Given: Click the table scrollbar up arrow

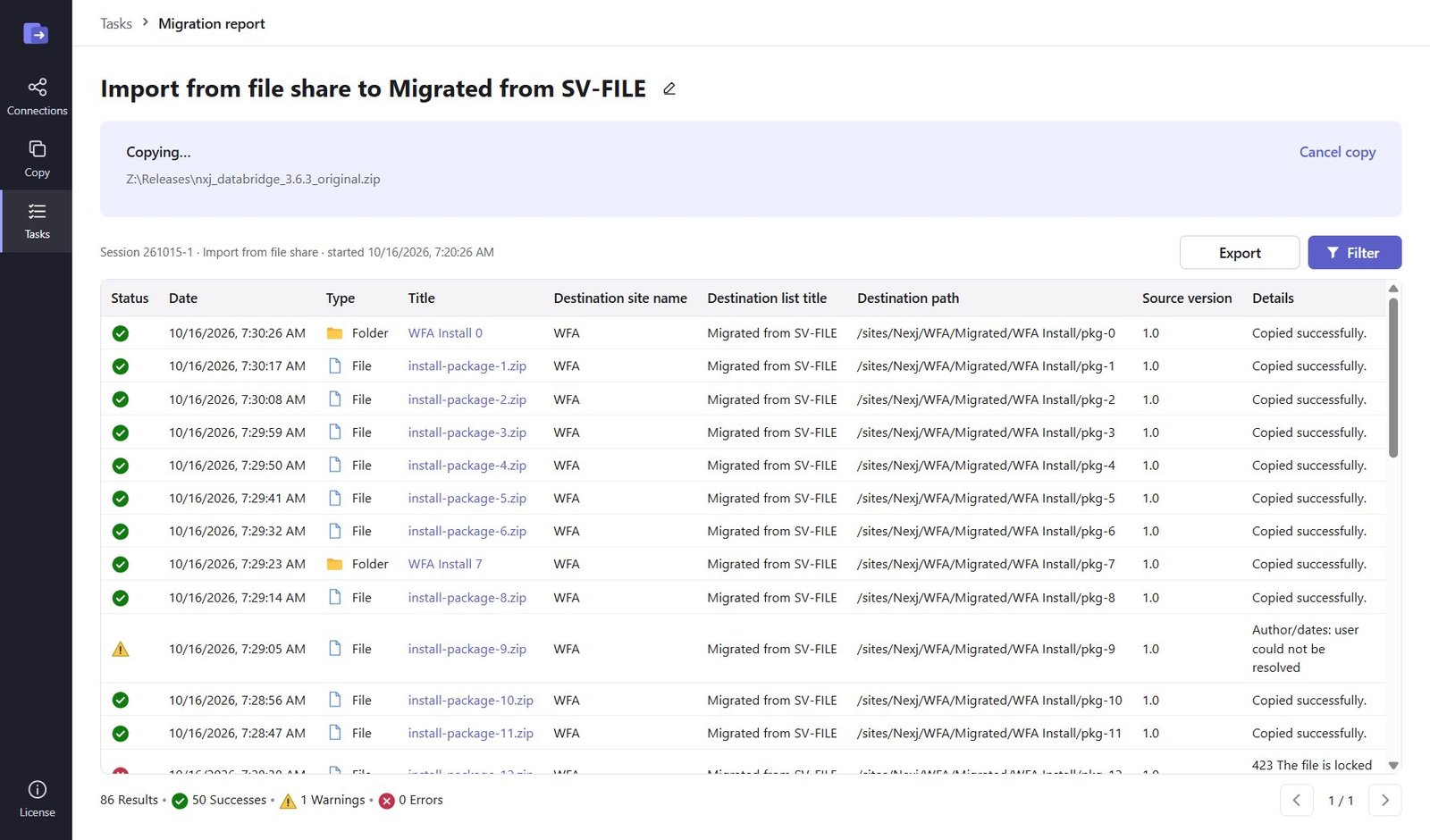Looking at the screenshot, I should [x=1393, y=288].
